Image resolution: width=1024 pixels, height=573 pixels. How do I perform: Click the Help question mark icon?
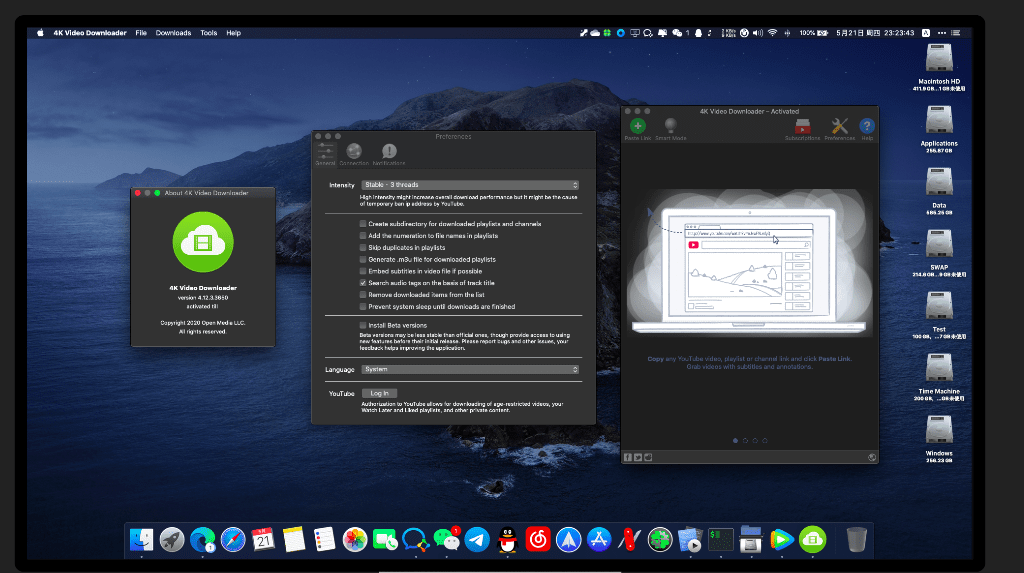(867, 126)
